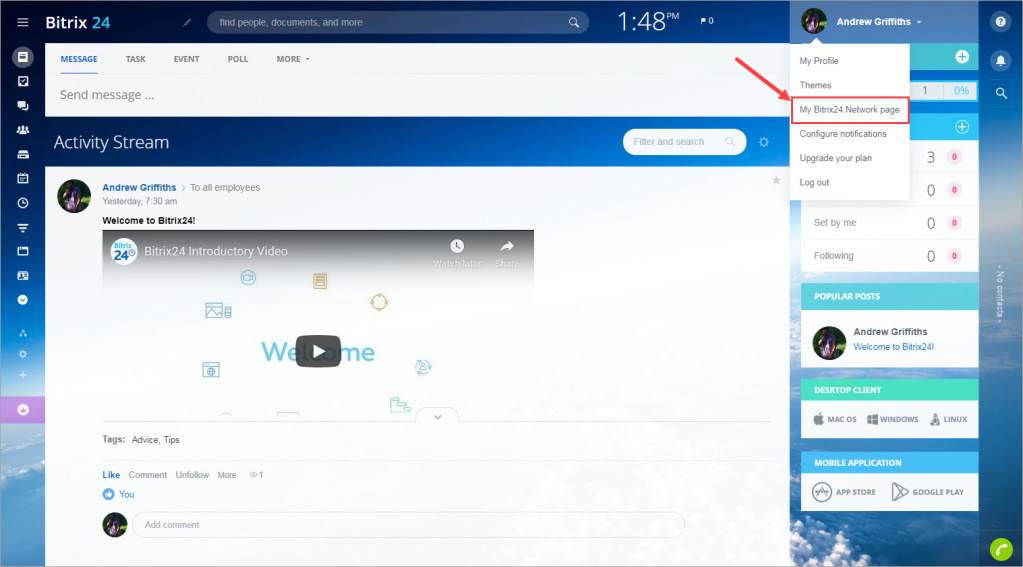Click the Bitrix 24 logo

tap(78, 22)
